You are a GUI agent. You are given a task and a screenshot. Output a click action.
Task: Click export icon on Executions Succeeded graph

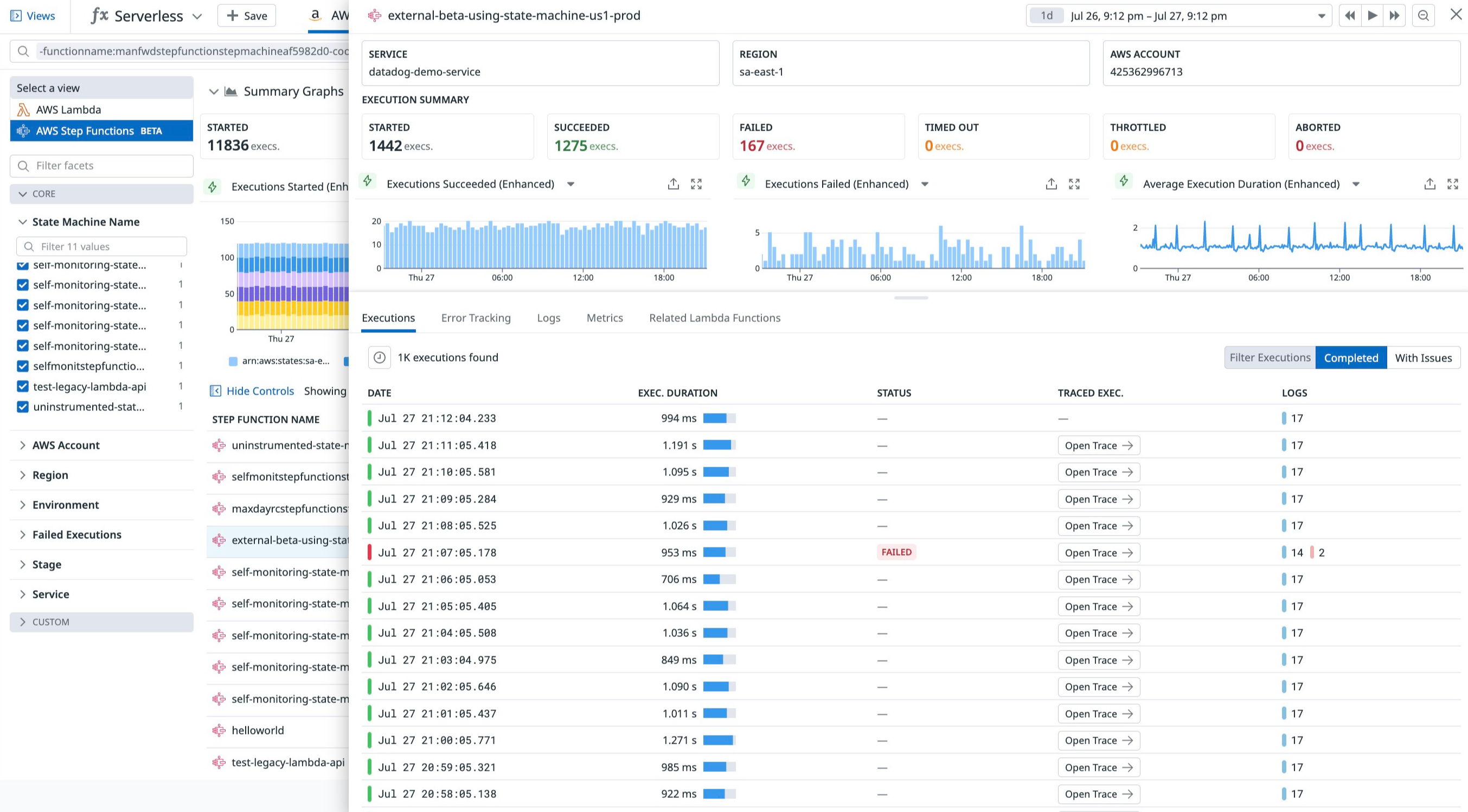coord(673,184)
